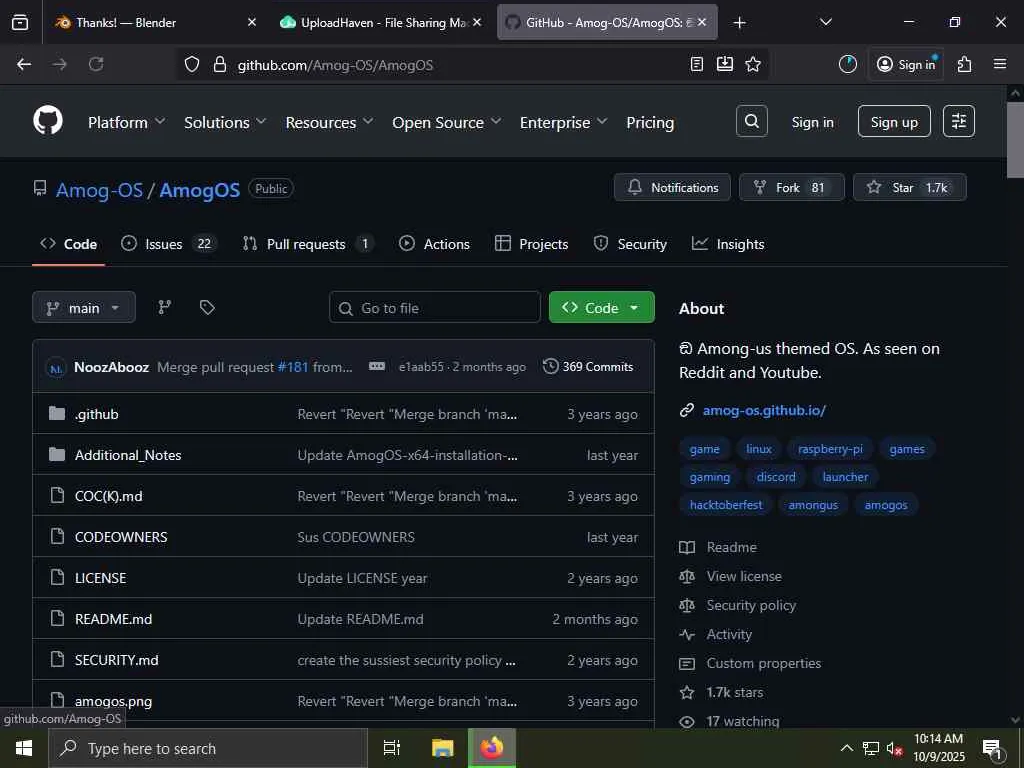The image size is (1024, 768).
Task: Open the notification center icon
Action: [x=993, y=749]
